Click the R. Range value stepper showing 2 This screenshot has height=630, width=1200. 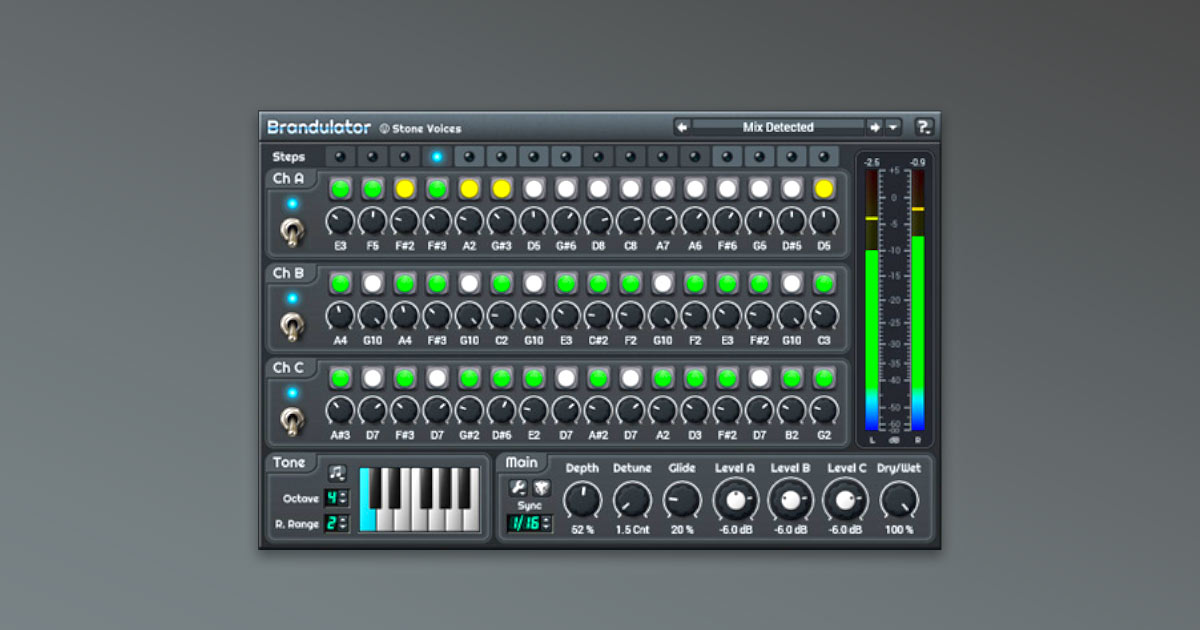coord(337,523)
